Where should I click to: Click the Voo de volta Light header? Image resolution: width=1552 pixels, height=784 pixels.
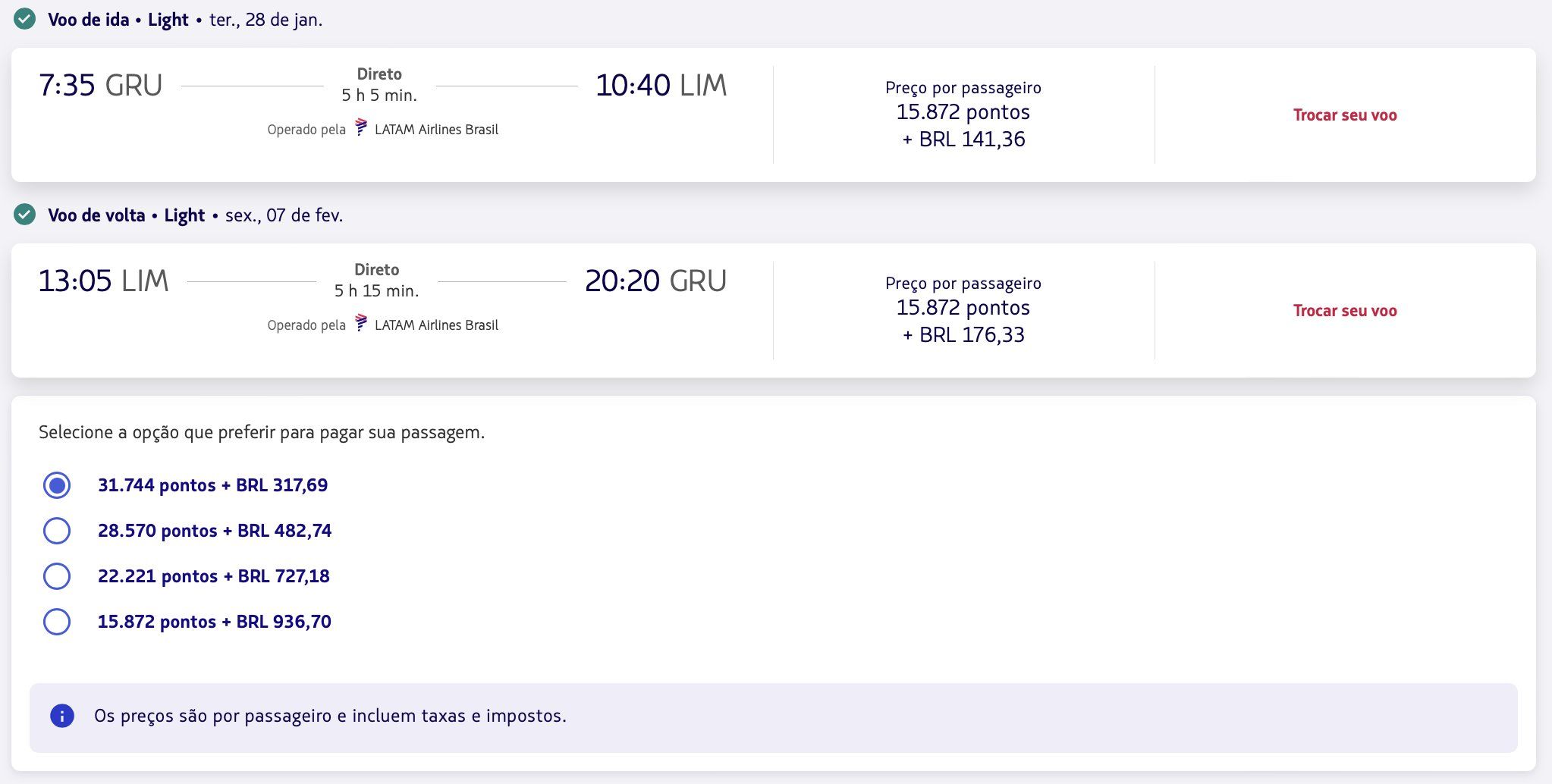(126, 215)
